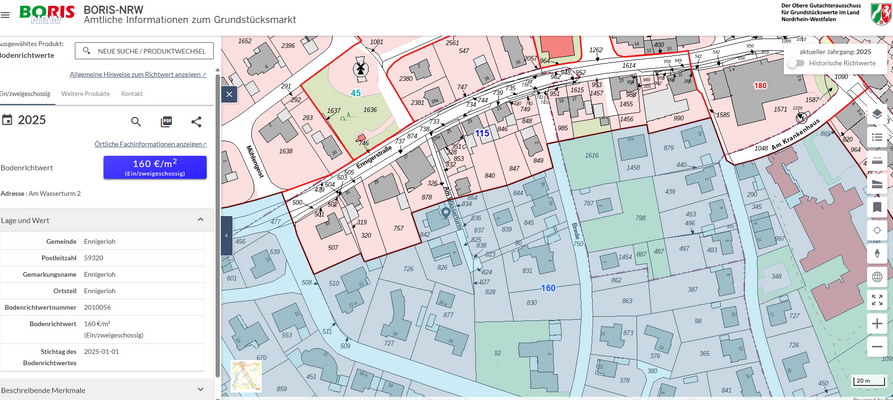Click the basemap thumbnail on the map
The height and width of the screenshot is (400, 893).
(246, 375)
